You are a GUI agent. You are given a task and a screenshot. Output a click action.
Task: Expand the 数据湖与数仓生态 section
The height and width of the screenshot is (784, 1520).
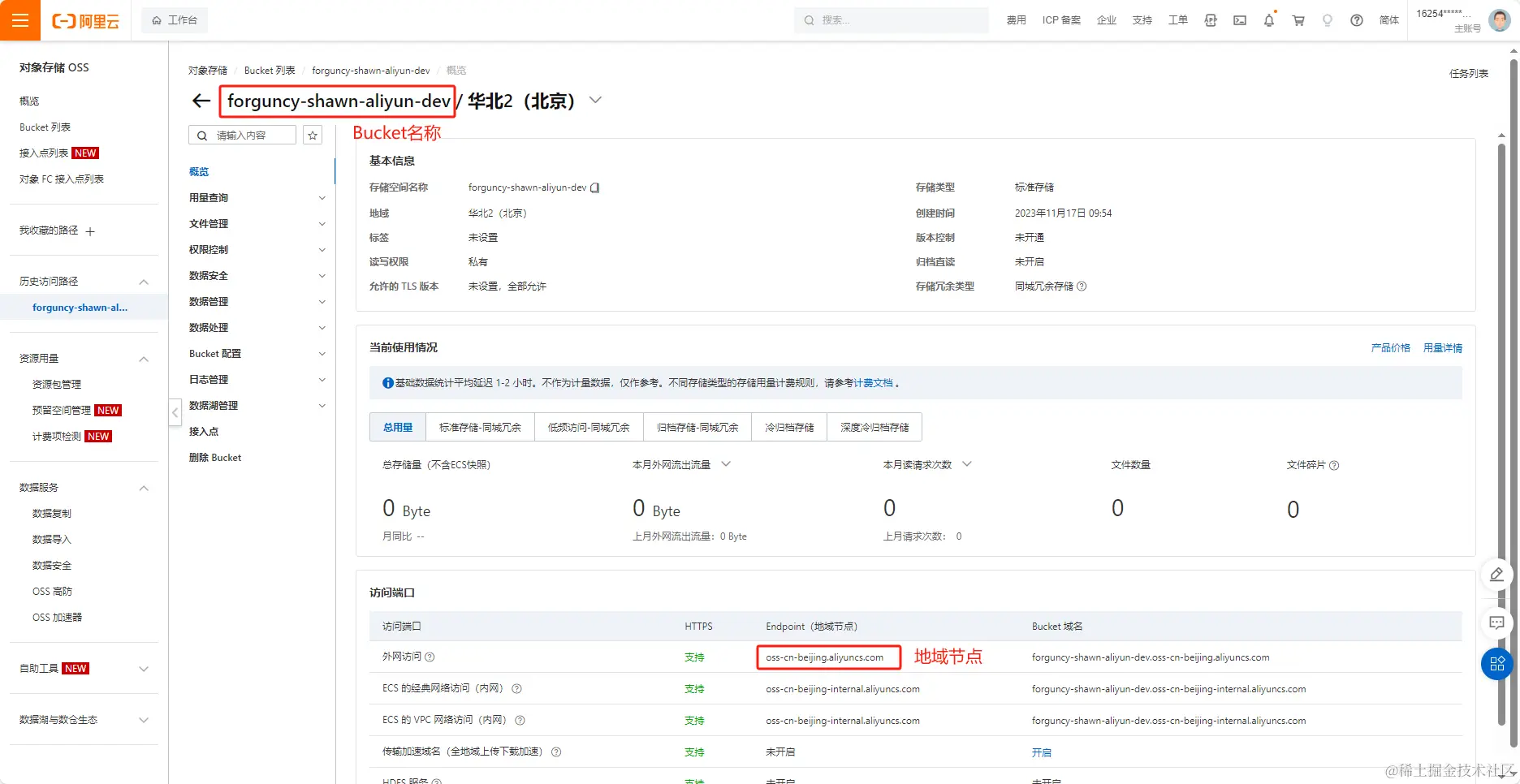144,720
